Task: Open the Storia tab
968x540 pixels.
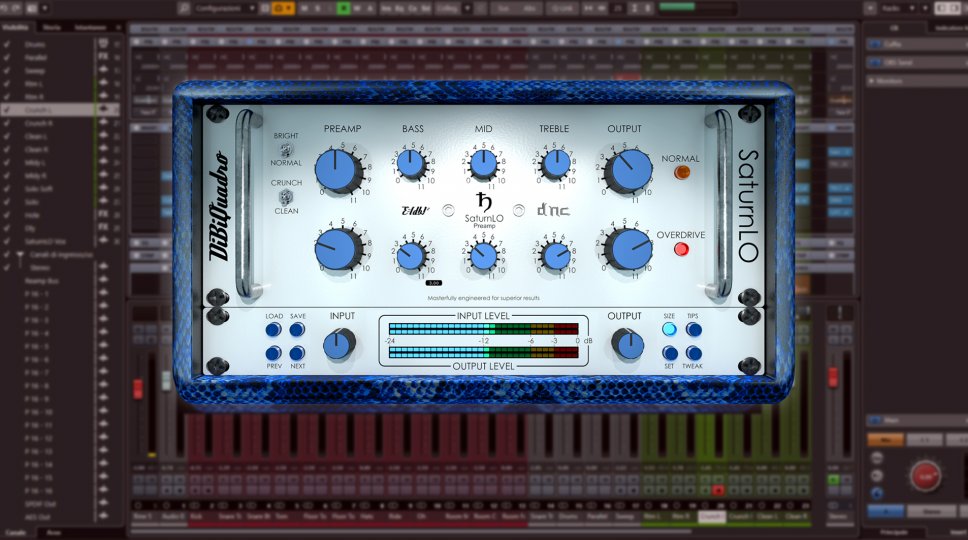Action: [x=51, y=27]
